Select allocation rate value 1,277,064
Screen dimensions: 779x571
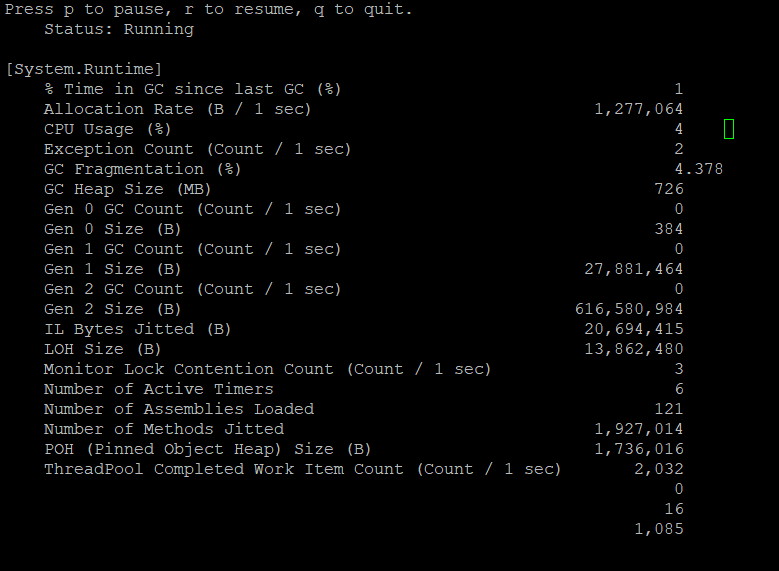click(x=638, y=109)
